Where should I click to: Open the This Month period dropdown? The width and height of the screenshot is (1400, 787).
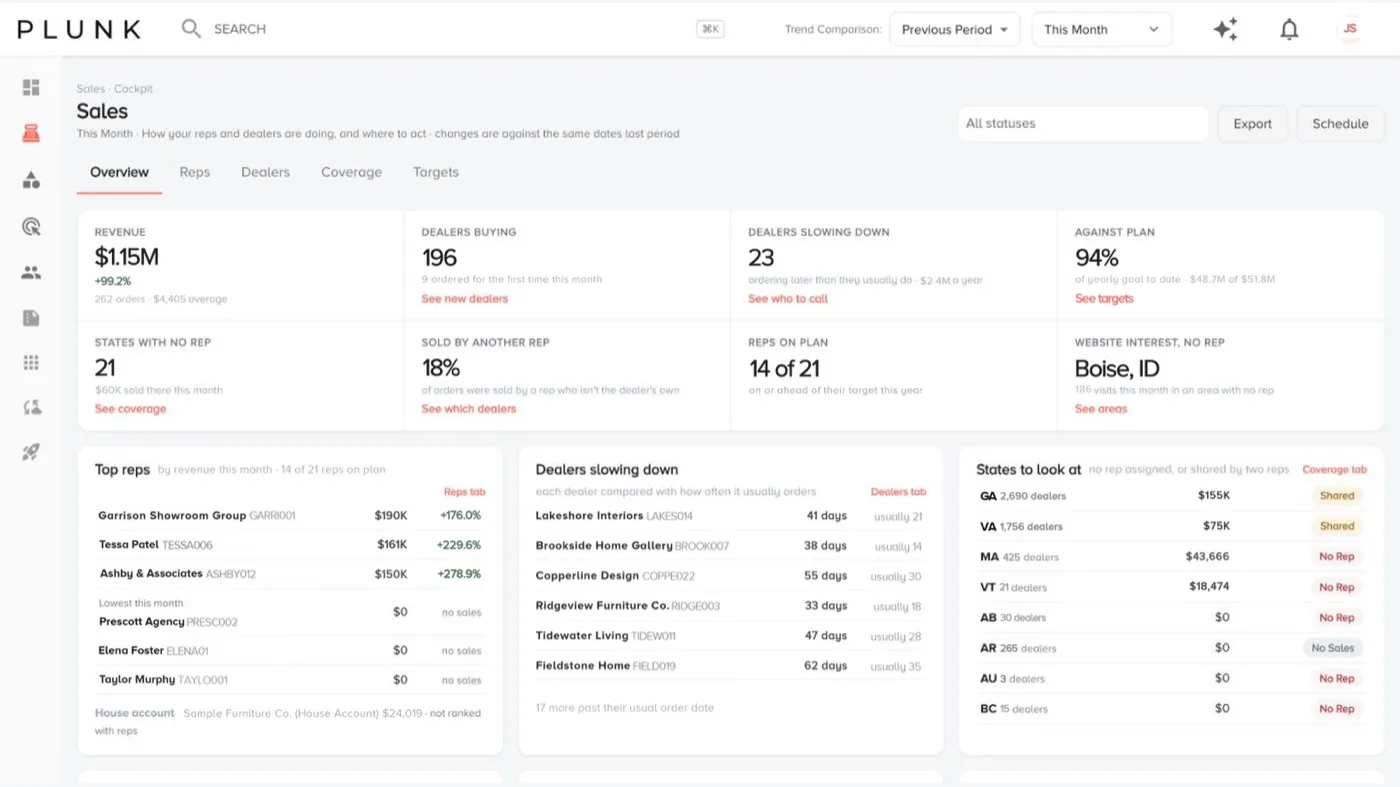coord(1101,29)
